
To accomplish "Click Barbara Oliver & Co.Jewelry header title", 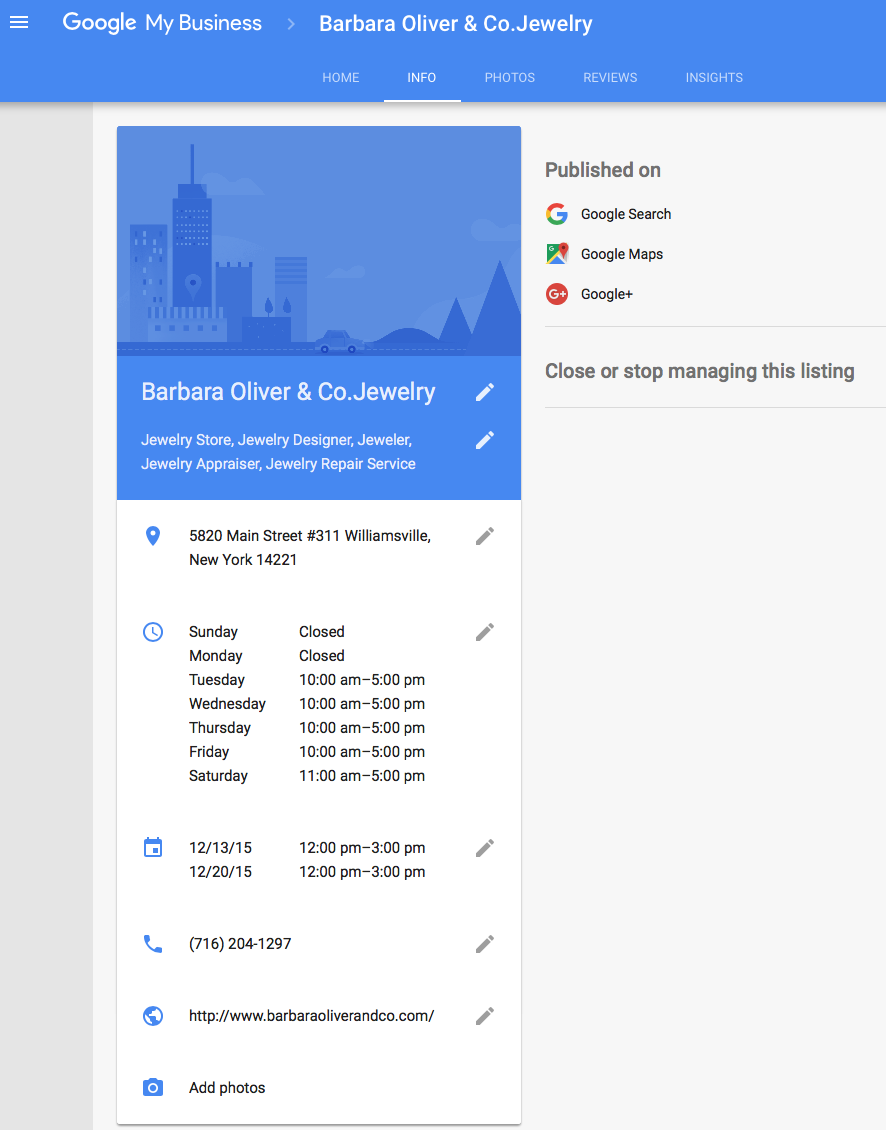I will click(x=456, y=24).
